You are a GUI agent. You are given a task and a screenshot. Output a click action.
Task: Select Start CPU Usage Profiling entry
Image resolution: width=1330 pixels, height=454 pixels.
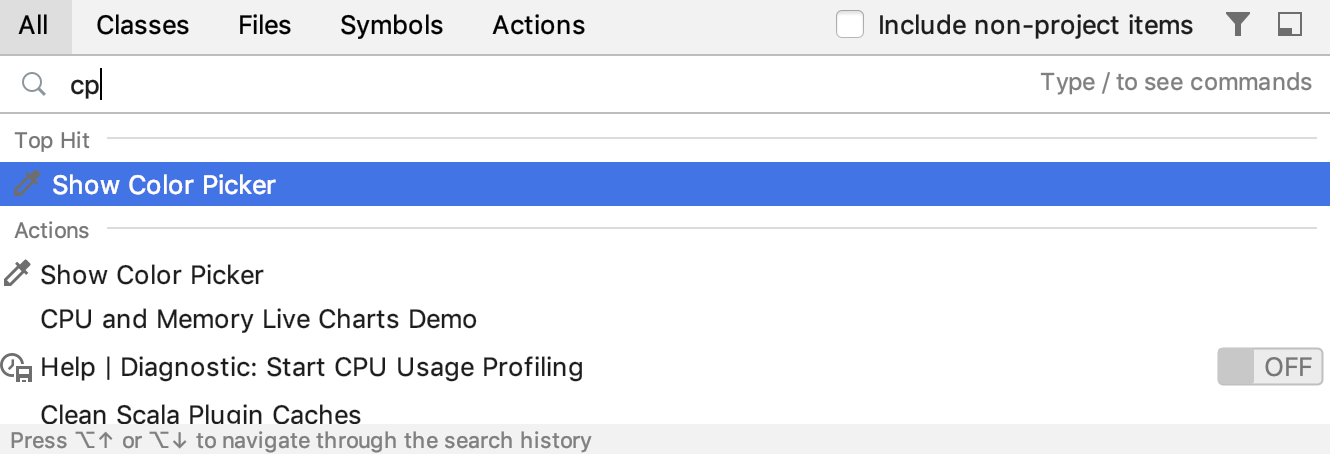(x=312, y=367)
